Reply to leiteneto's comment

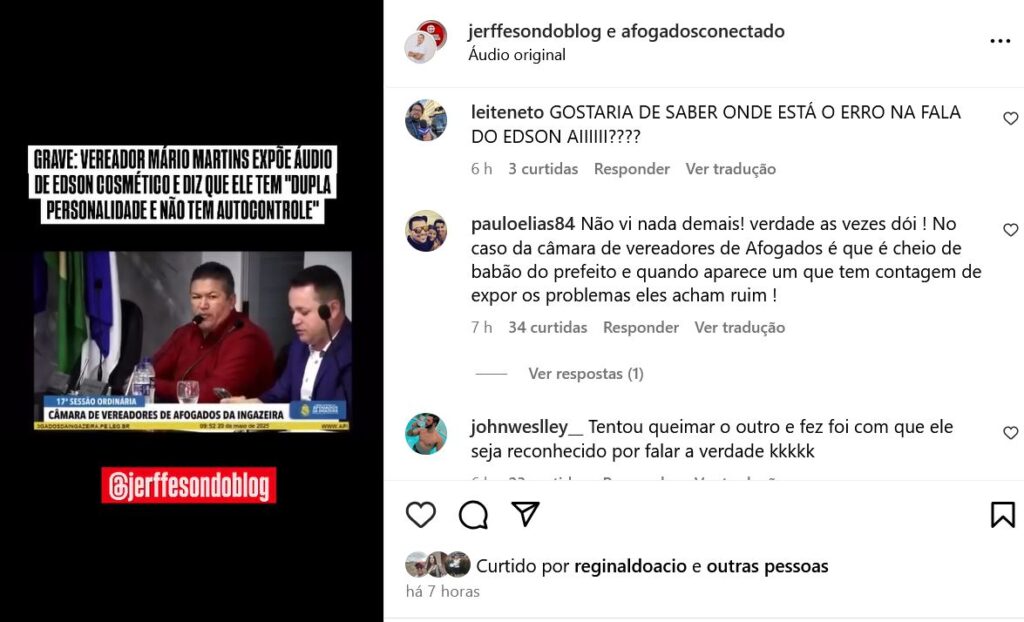(632, 169)
